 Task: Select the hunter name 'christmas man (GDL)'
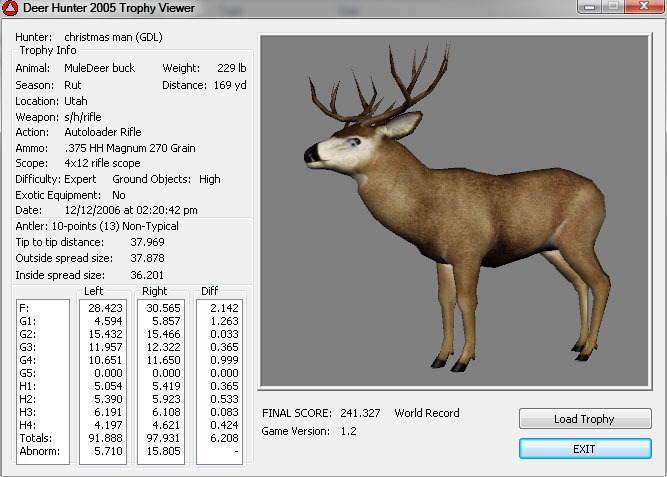tap(113, 37)
